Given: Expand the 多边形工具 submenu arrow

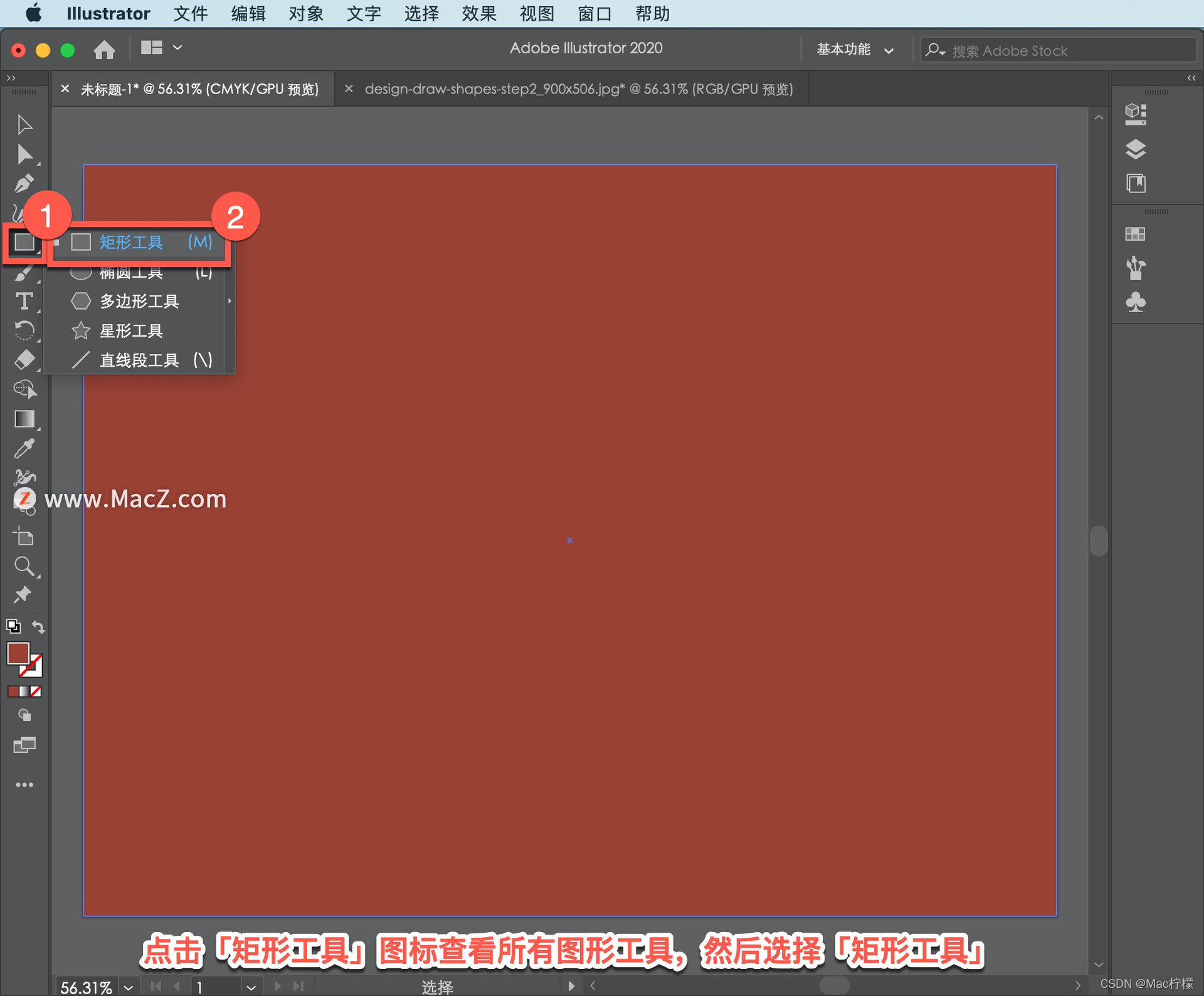Looking at the screenshot, I should pos(229,301).
